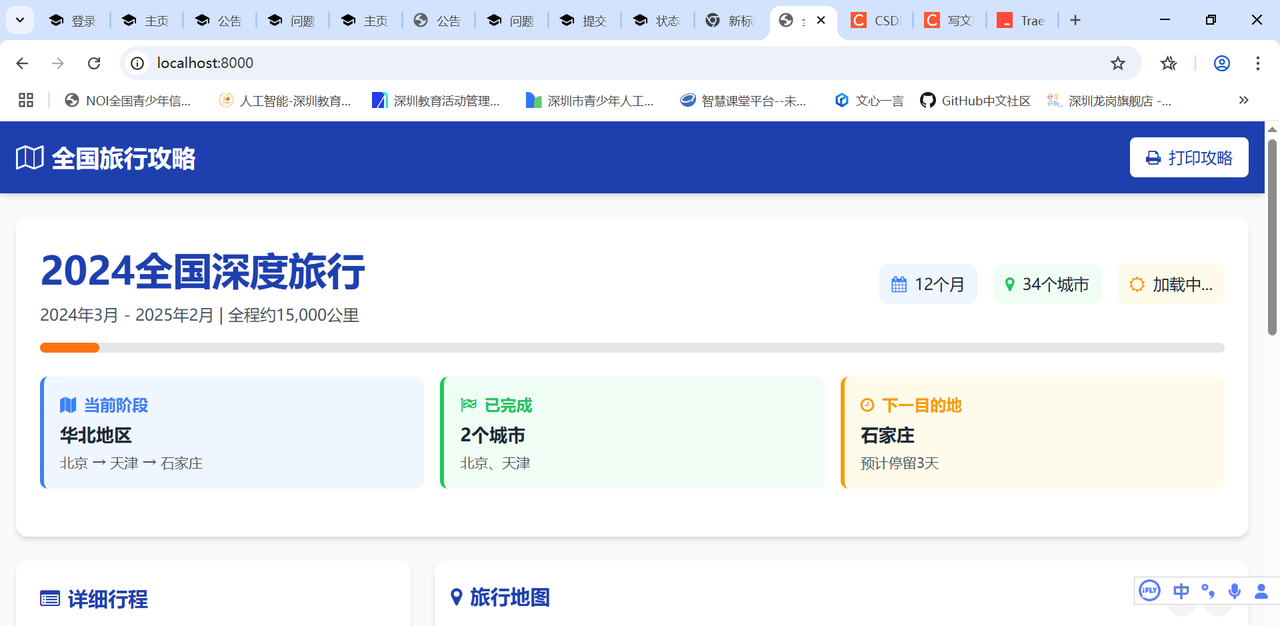The image size is (1280, 626).
Task: Toggle punctuation mode on the input toolbar
Action: tap(1208, 591)
